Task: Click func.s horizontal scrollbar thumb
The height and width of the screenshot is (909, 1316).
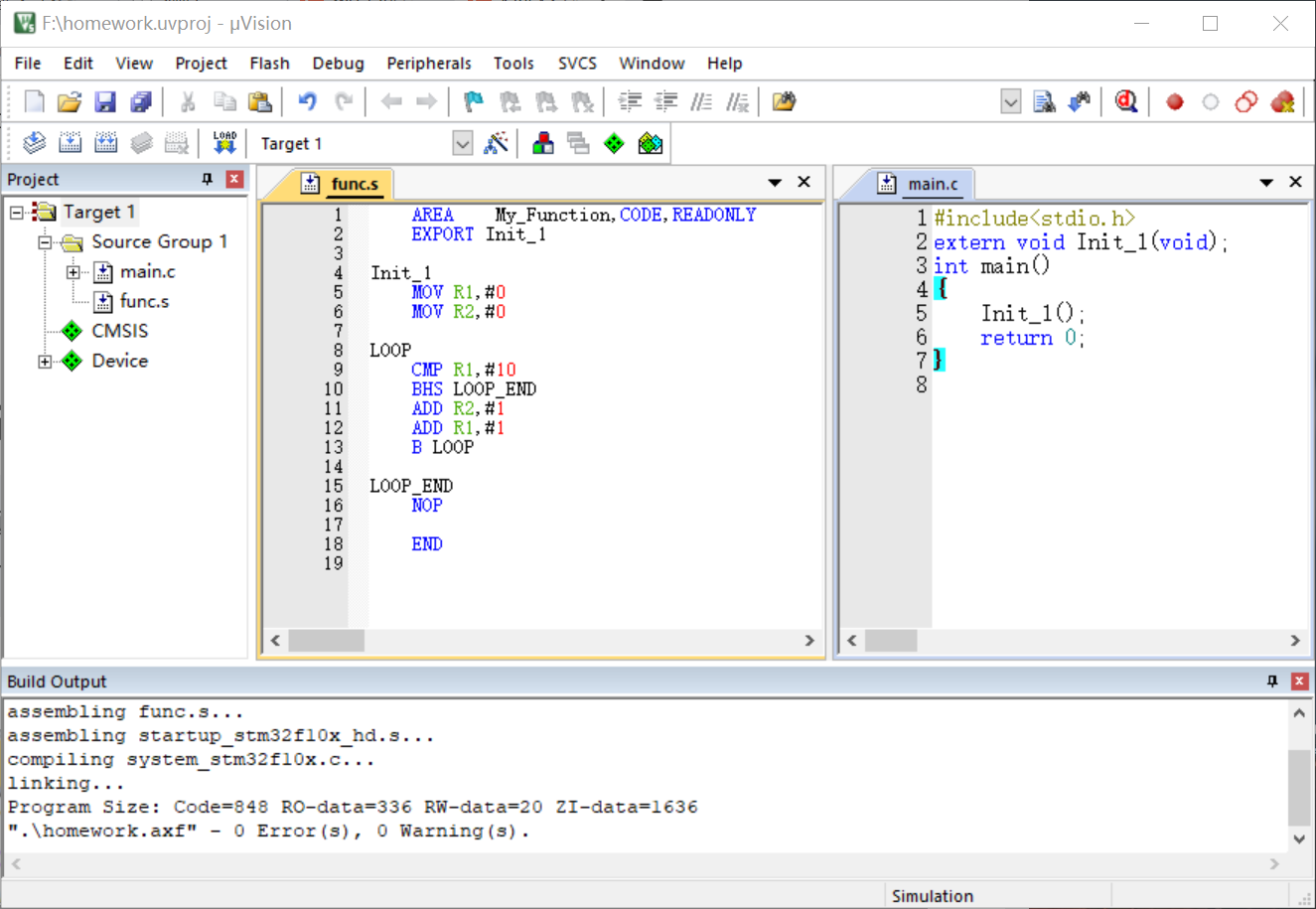Action: (326, 641)
